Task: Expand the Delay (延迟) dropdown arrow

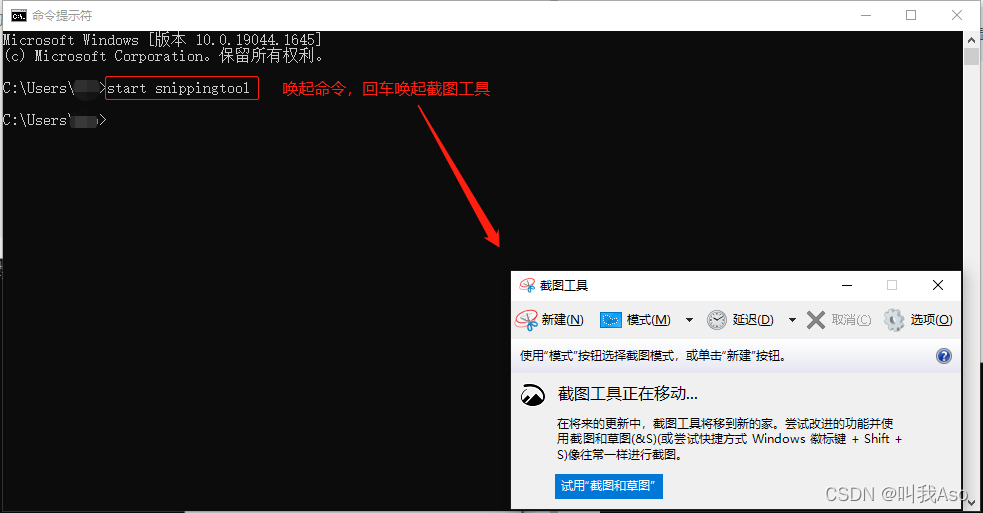Action: [792, 320]
